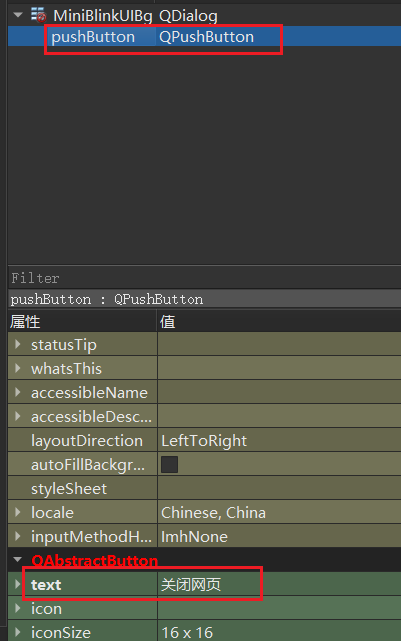Click the MiniBlinkUIBg dialog form icon
Viewport: 401px width, 641px height.
tap(38, 15)
